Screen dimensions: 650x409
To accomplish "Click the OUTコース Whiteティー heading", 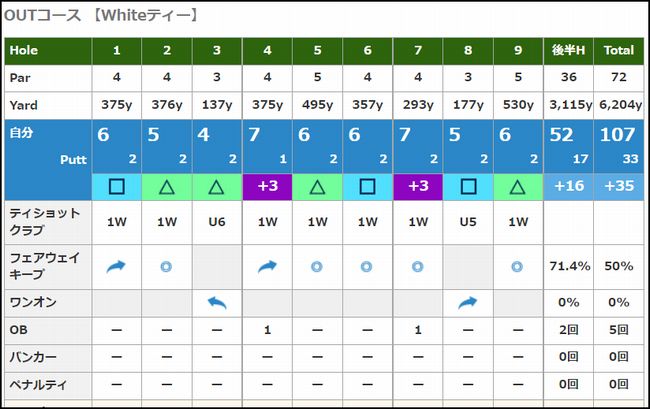I will 101,15.
